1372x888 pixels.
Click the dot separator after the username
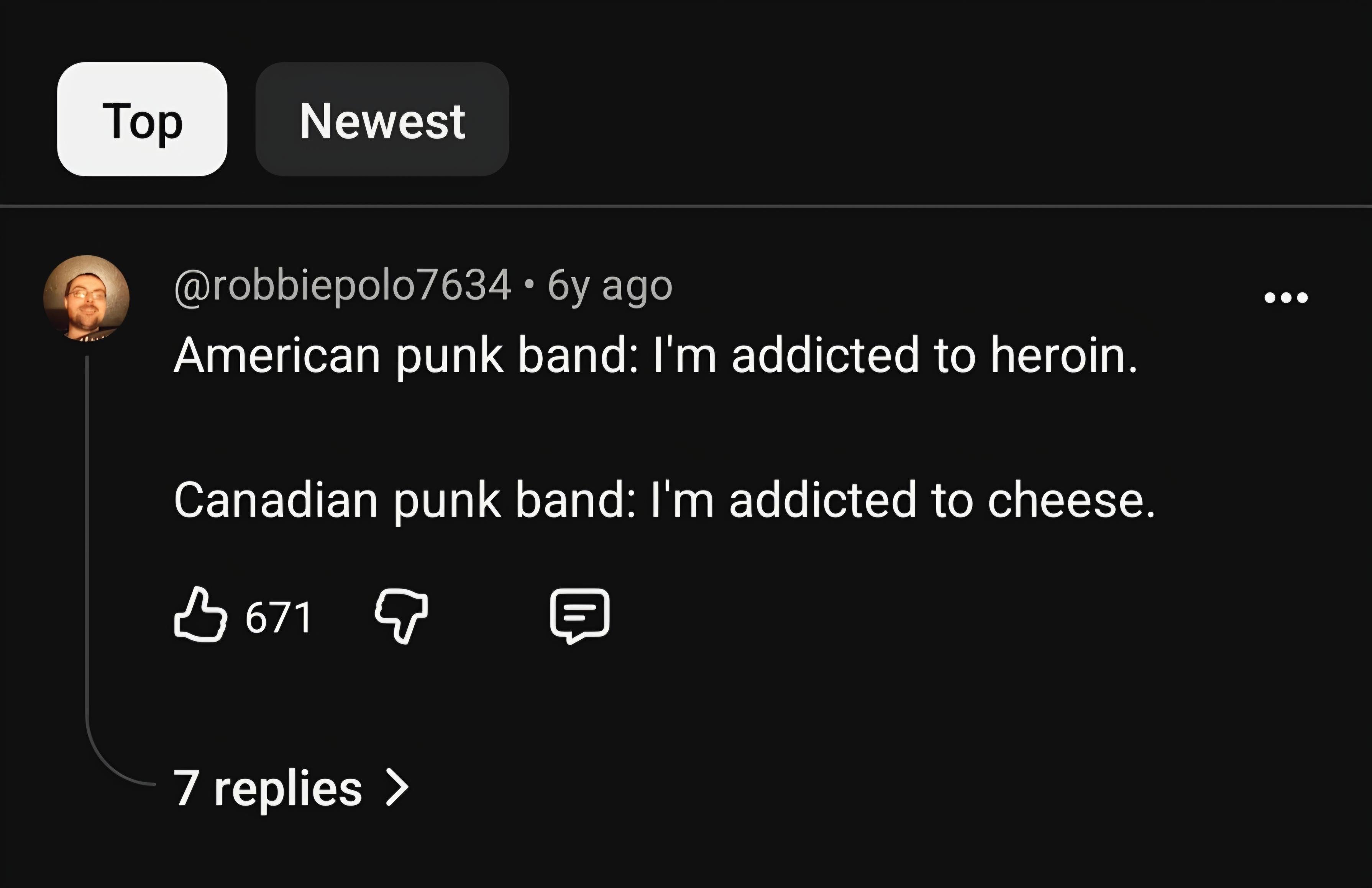point(529,284)
